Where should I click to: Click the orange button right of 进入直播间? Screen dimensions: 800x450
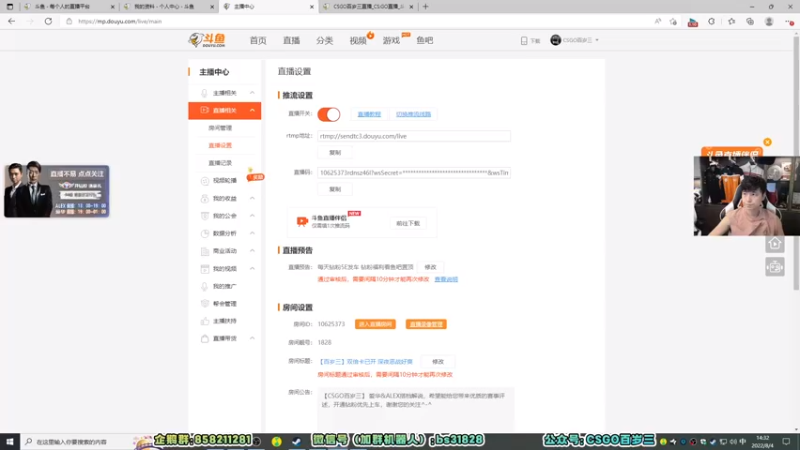pos(426,324)
